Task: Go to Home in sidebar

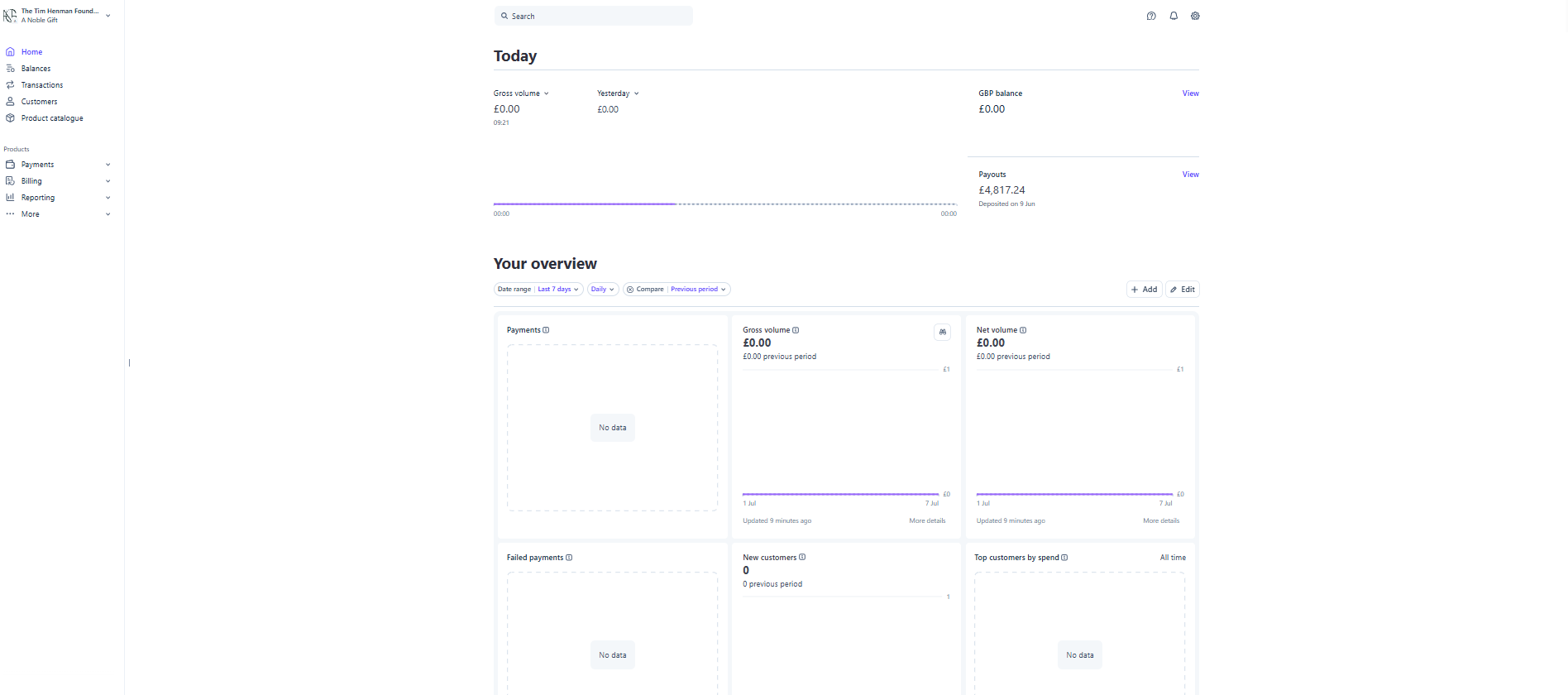Action: (x=32, y=52)
